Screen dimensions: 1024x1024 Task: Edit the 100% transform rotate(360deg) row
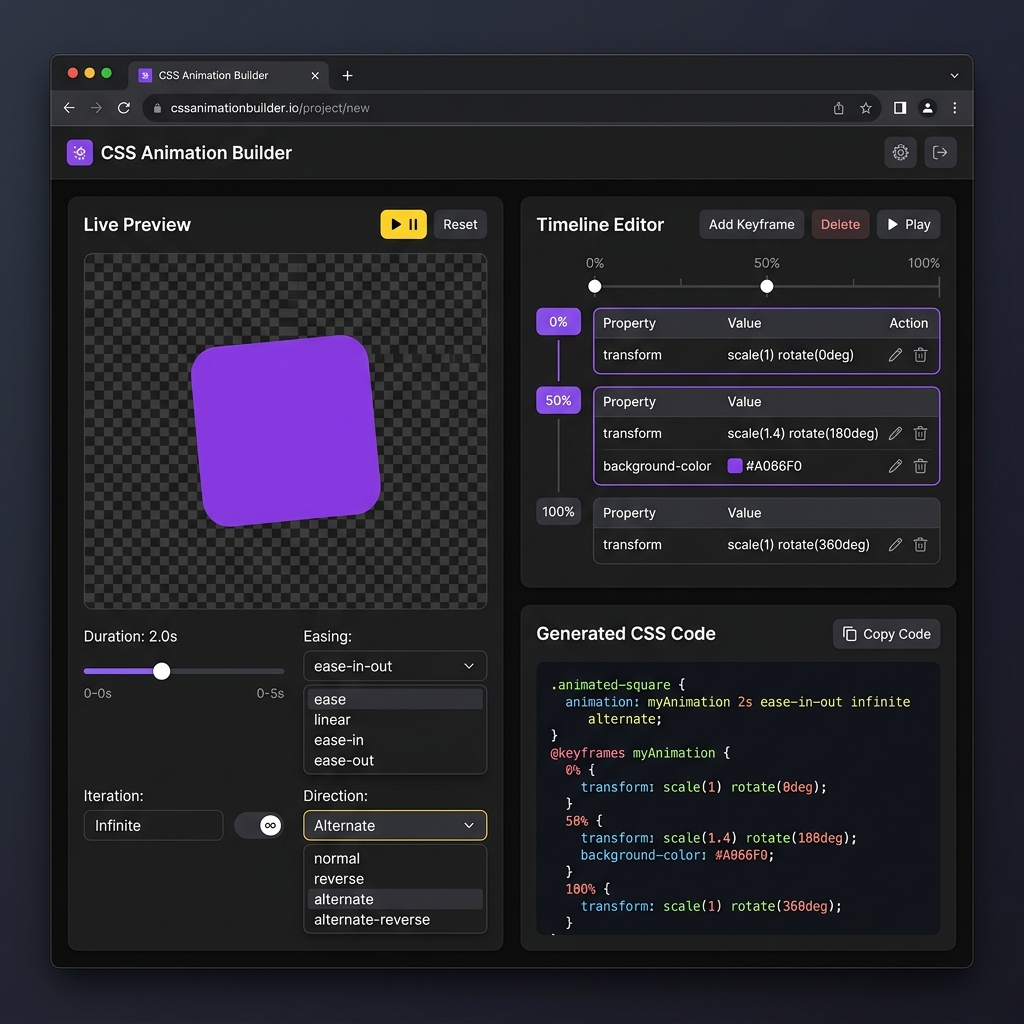click(x=895, y=544)
